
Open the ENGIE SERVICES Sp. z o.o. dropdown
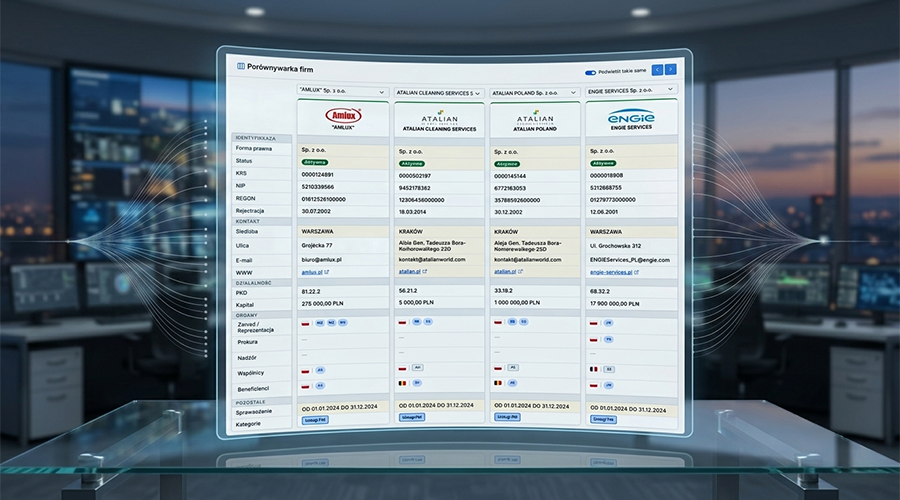click(630, 92)
